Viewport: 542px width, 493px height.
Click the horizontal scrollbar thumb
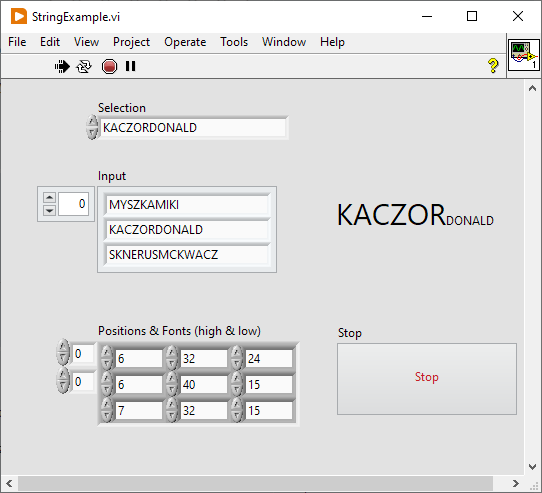click(255, 483)
